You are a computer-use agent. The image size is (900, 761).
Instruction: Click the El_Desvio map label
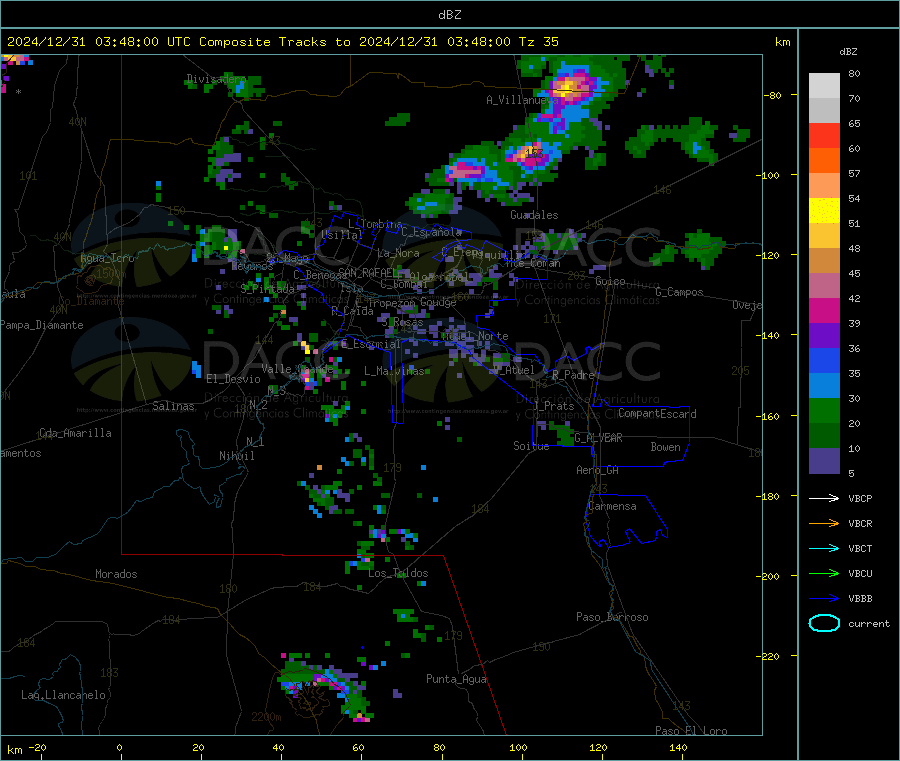pyautogui.click(x=233, y=379)
